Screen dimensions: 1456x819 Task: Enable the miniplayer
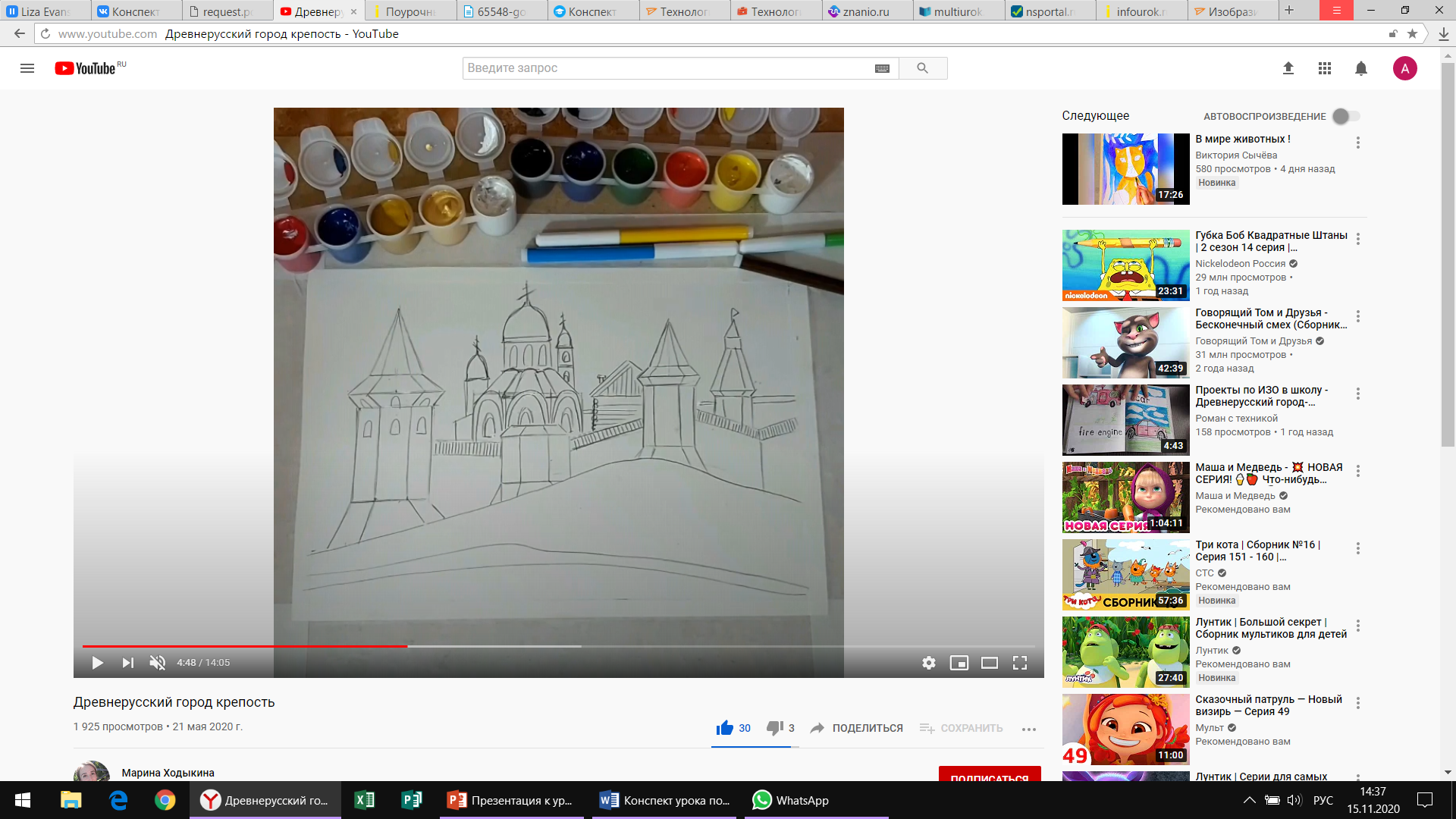tap(959, 663)
